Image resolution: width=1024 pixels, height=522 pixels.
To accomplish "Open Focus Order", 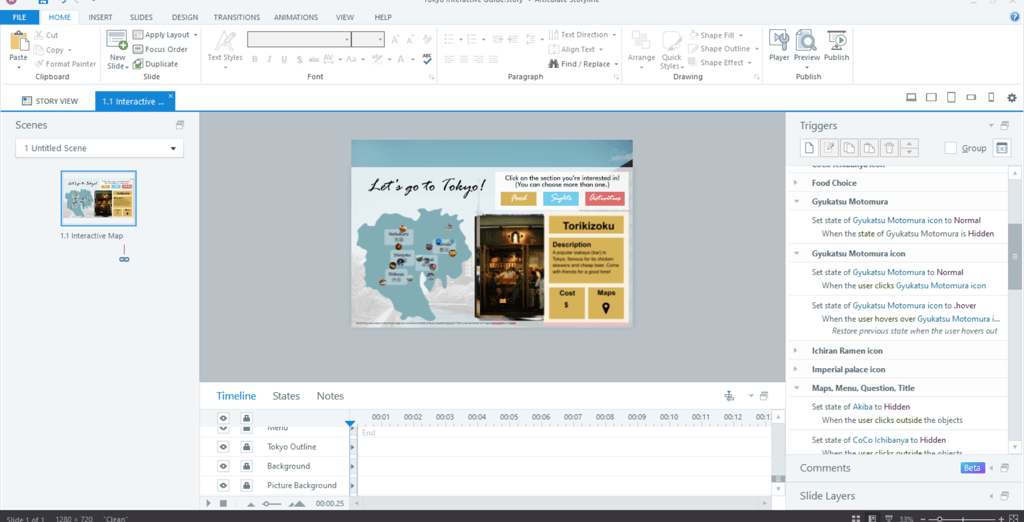I will [x=160, y=50].
